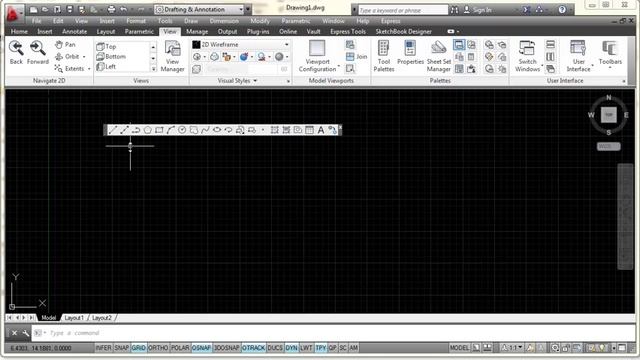Open the Drafting & Annotation workspace dropdown
Image resolution: width=640 pixels, height=360 pixels.
coord(198,9)
